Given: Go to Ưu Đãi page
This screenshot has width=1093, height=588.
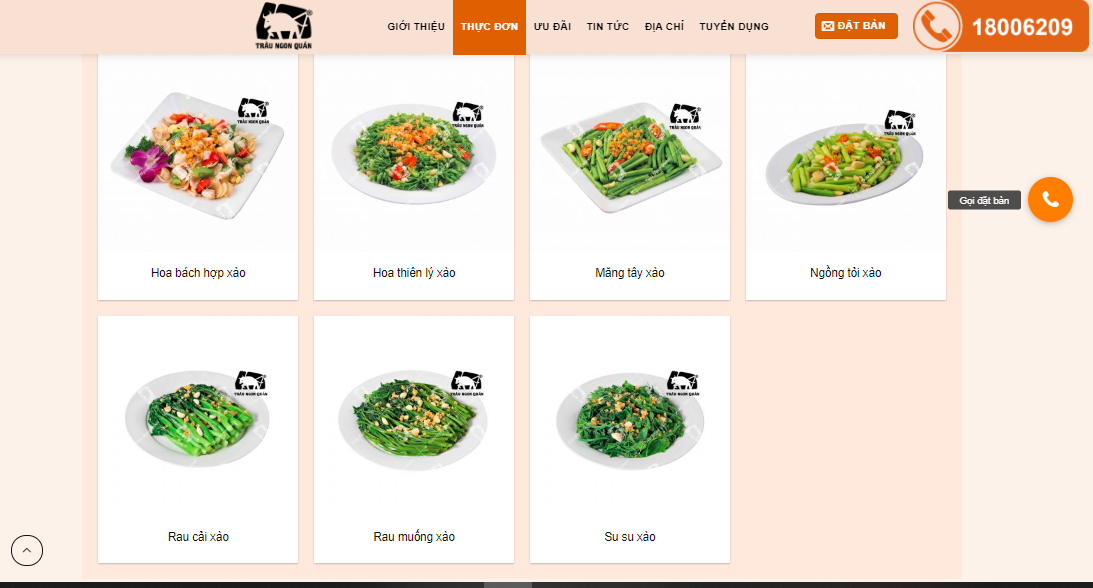Looking at the screenshot, I should pyautogui.click(x=552, y=26).
